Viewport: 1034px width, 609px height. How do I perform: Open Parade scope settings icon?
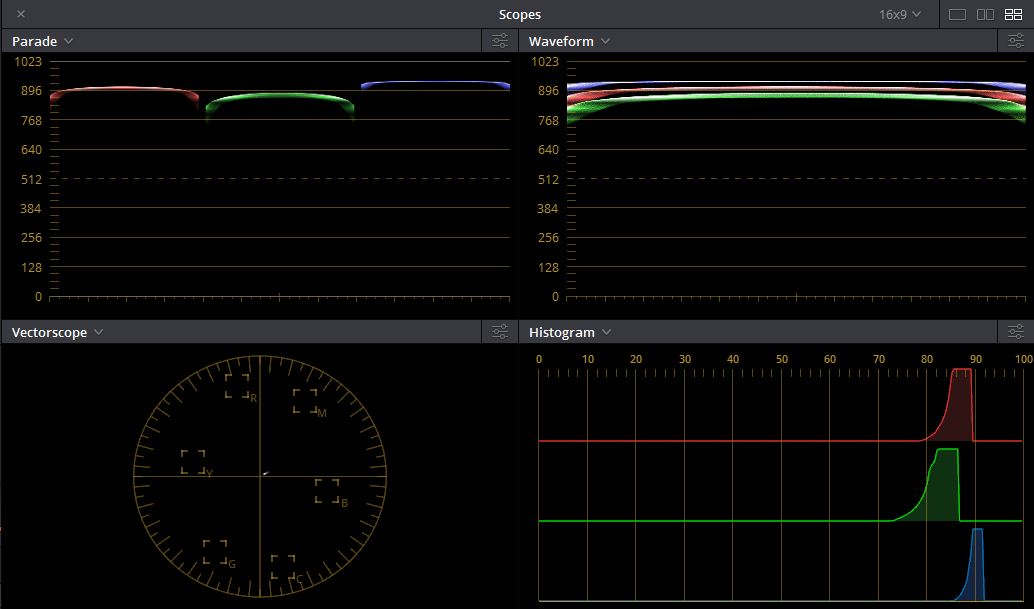(x=500, y=41)
